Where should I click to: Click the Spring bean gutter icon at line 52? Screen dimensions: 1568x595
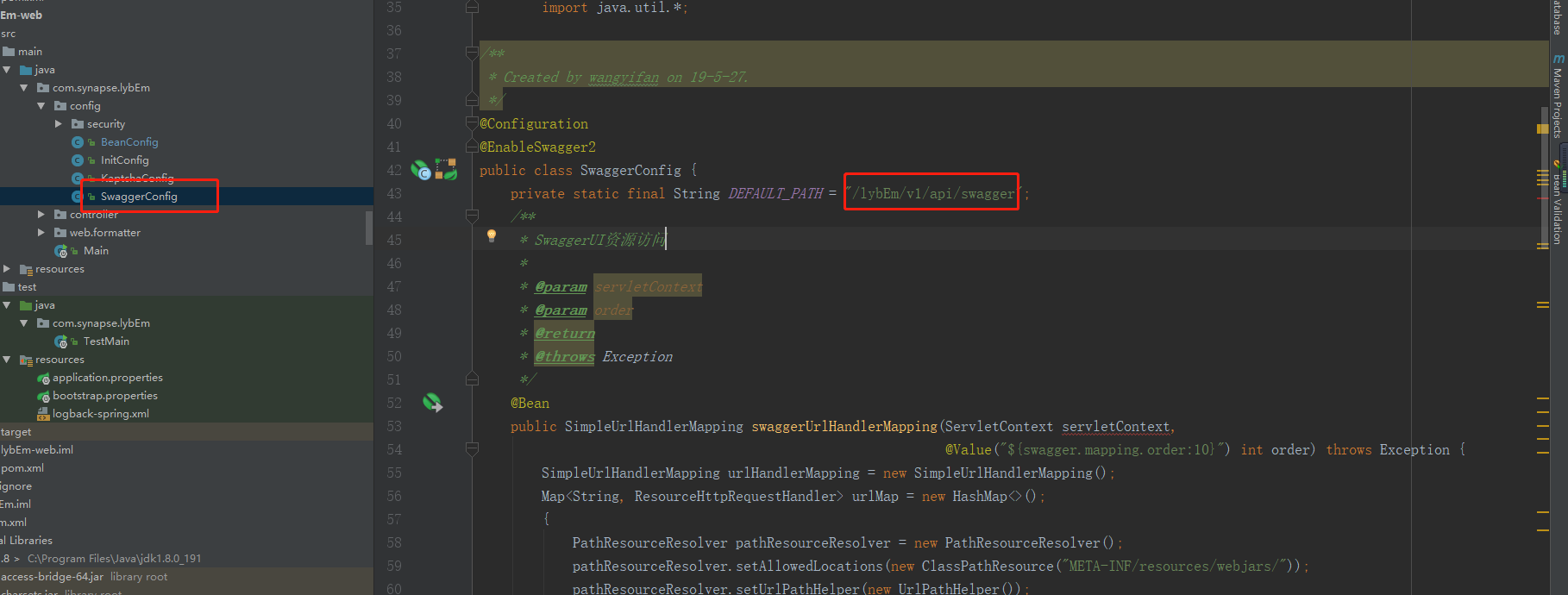pyautogui.click(x=432, y=403)
